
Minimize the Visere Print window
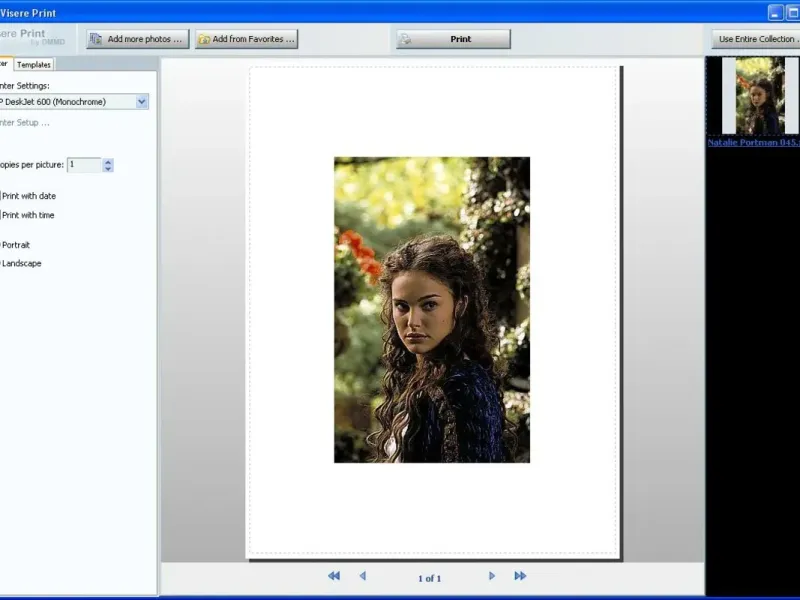coord(776,13)
